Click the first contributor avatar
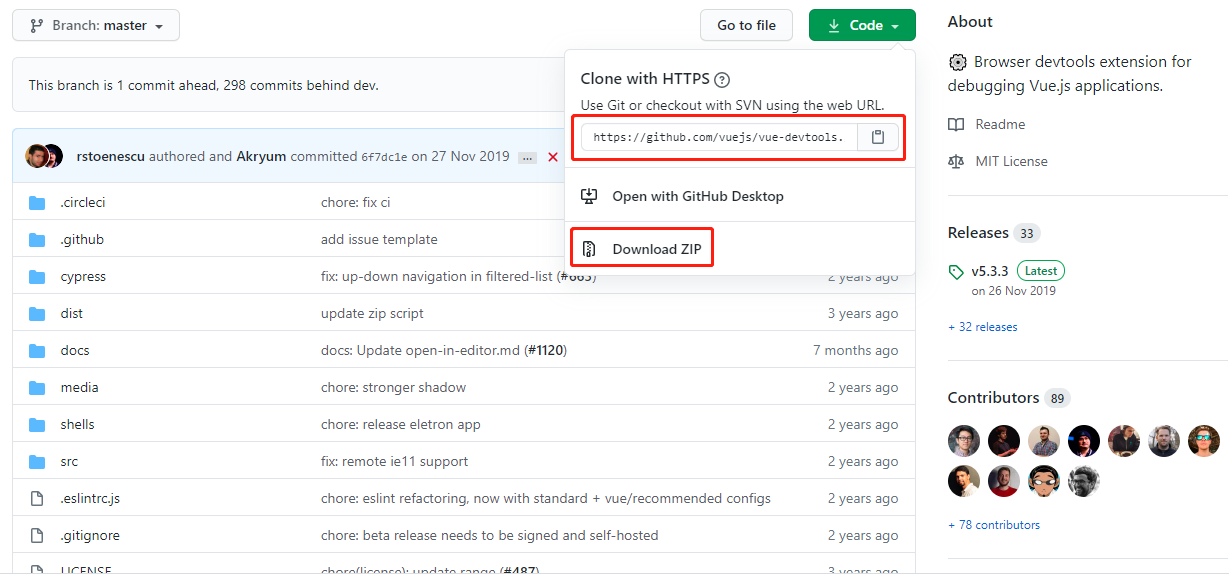This screenshot has width=1229, height=575. point(964,441)
